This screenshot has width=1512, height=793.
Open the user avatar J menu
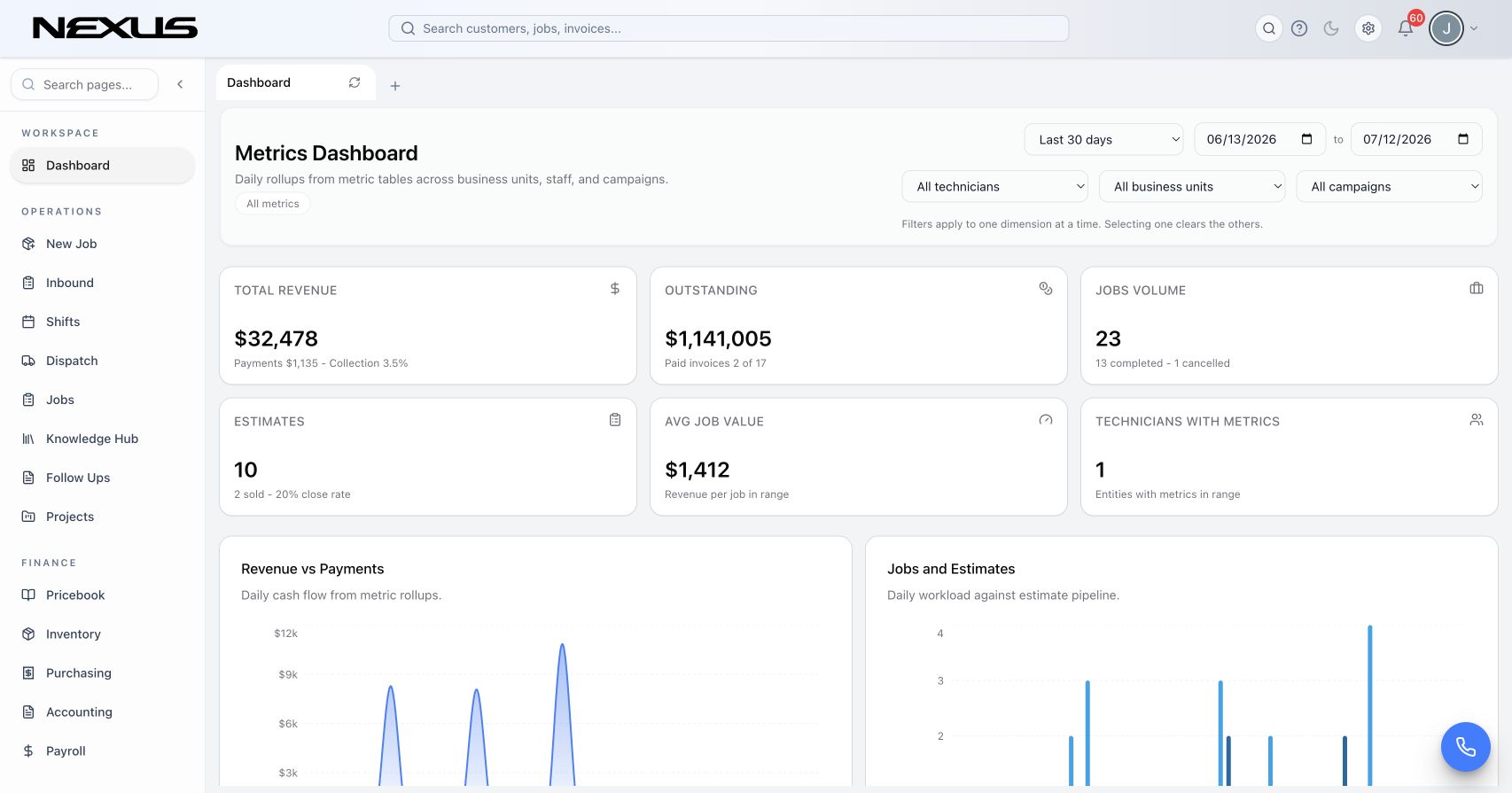pos(1446,28)
